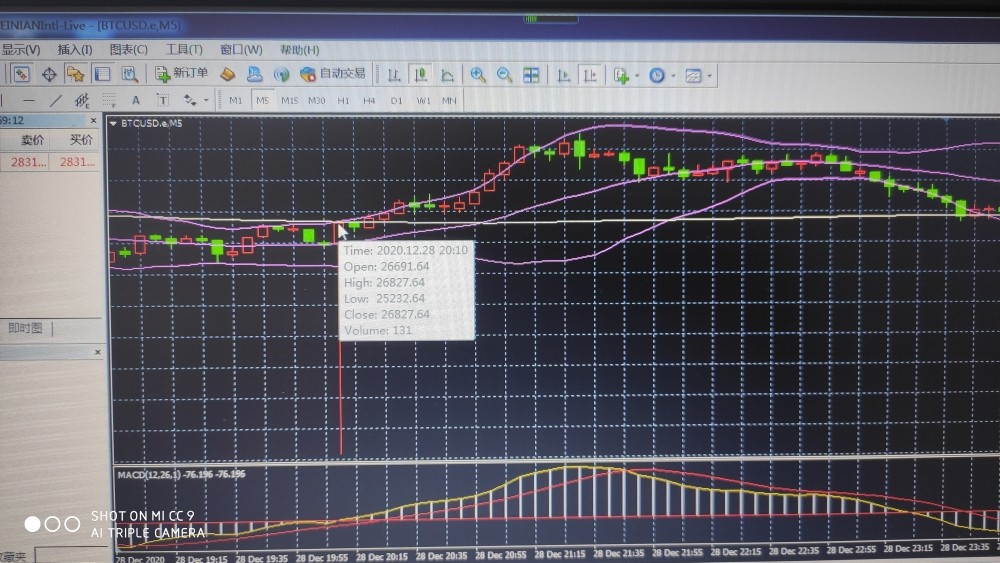Expand the templates dropdown arrow
The image size is (1000, 563).
[x=710, y=77]
